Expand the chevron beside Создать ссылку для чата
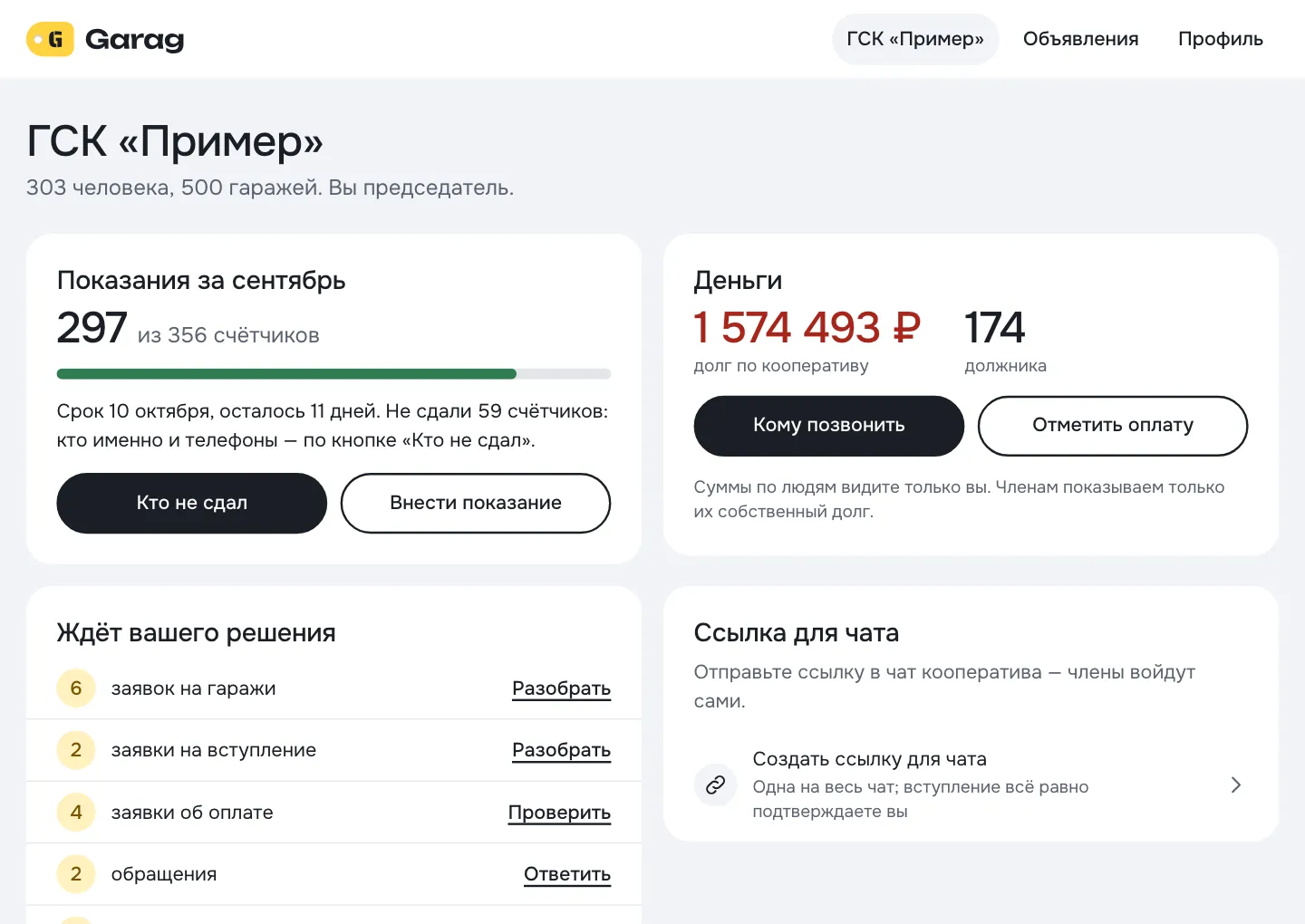 (1235, 784)
